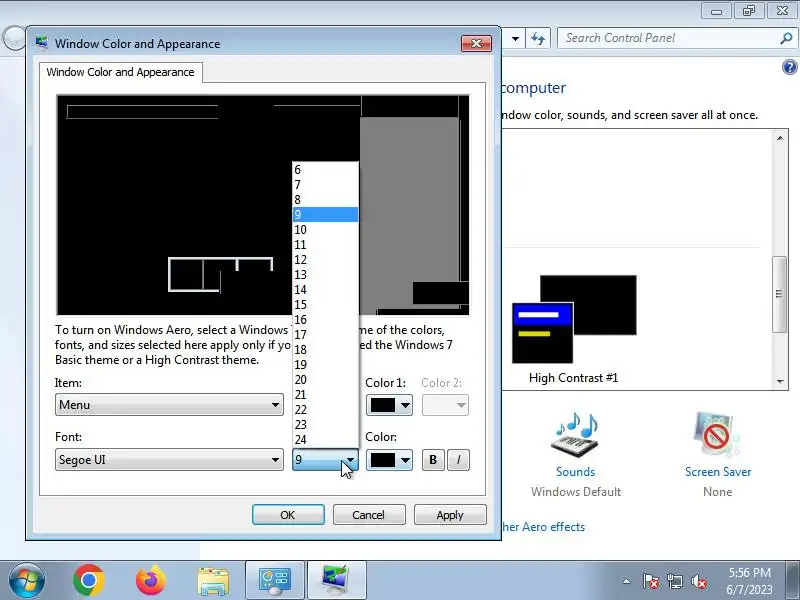Toggle bold font button
Image resolution: width=800 pixels, height=600 pixels.
click(x=433, y=460)
